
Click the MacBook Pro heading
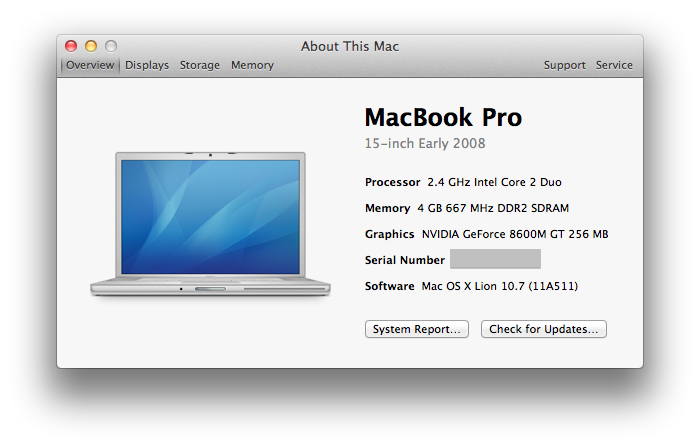(x=443, y=117)
